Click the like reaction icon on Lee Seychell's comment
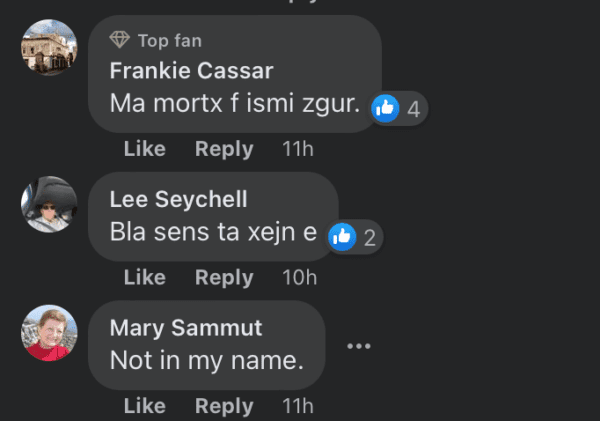Image resolution: width=600 pixels, height=421 pixels. click(x=342, y=237)
